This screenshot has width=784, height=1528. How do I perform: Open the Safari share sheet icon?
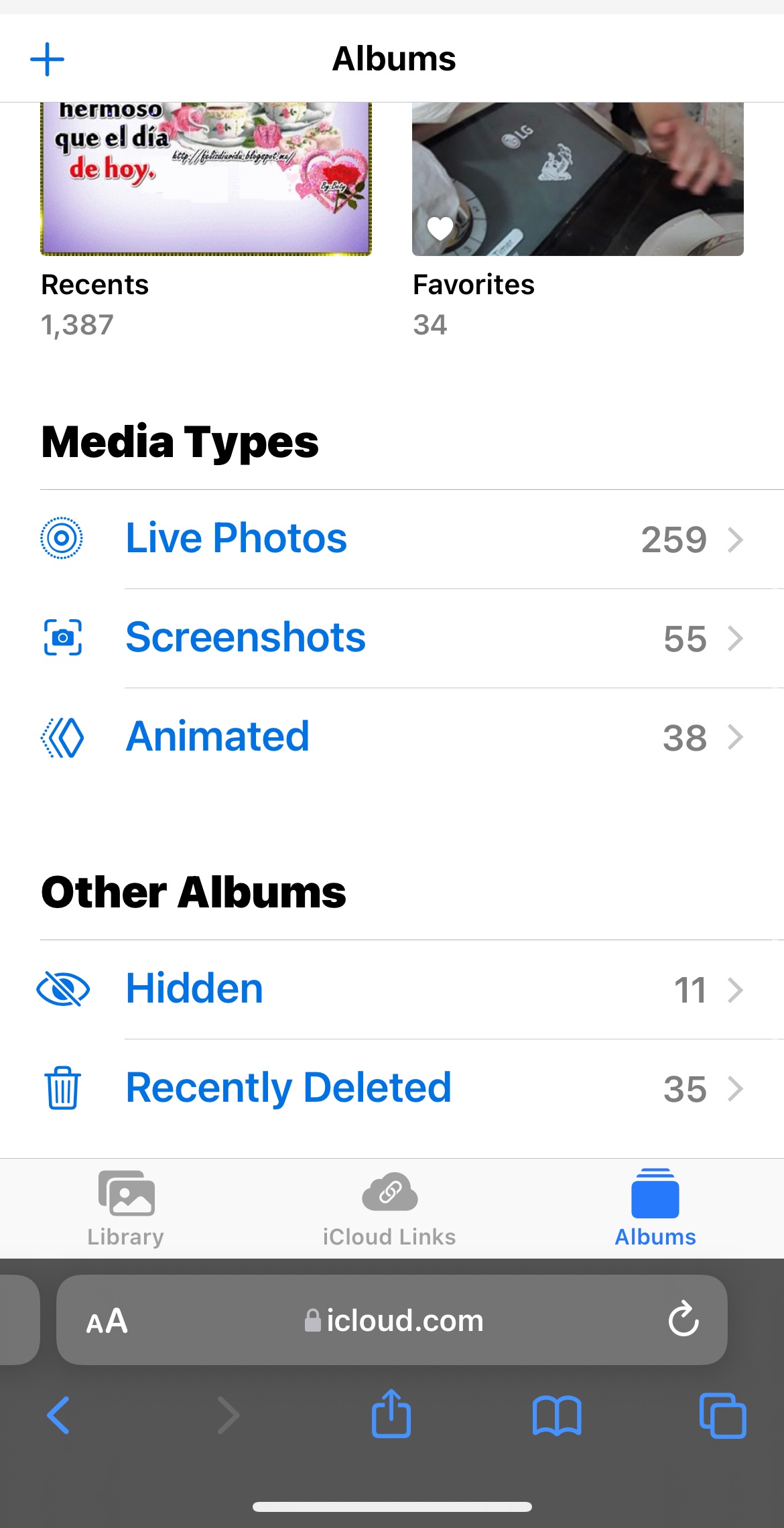click(391, 1414)
